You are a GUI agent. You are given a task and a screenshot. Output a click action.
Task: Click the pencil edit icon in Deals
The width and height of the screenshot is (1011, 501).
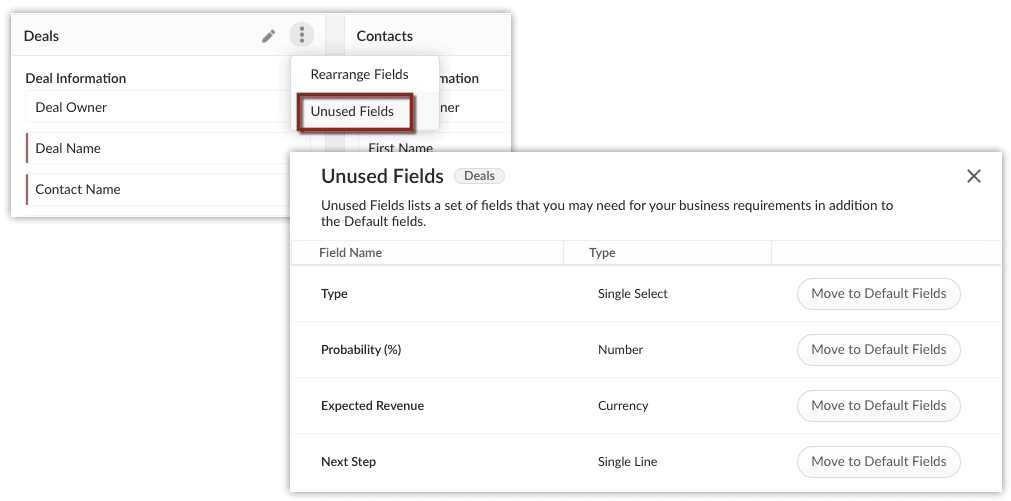[x=268, y=36]
